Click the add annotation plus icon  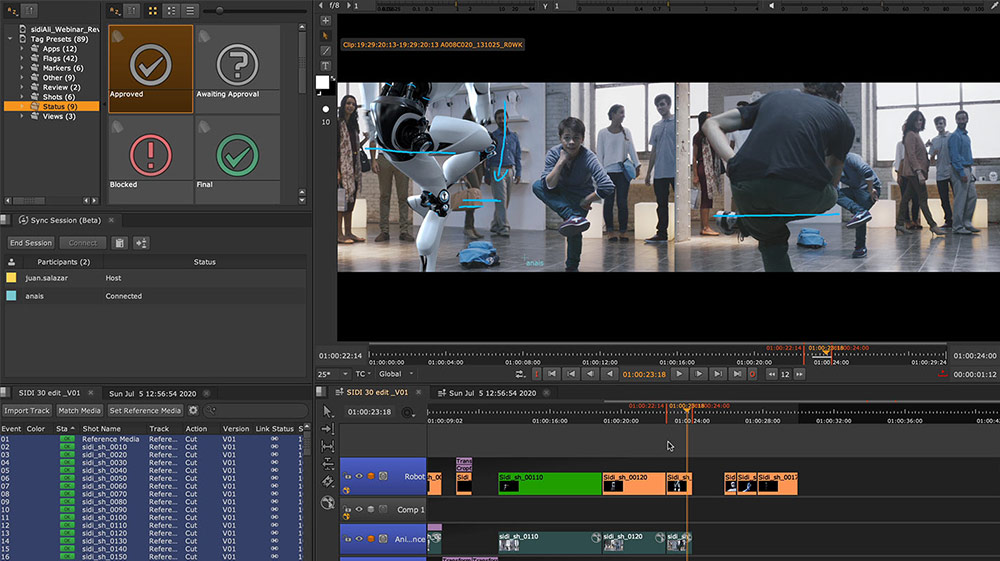[326, 20]
